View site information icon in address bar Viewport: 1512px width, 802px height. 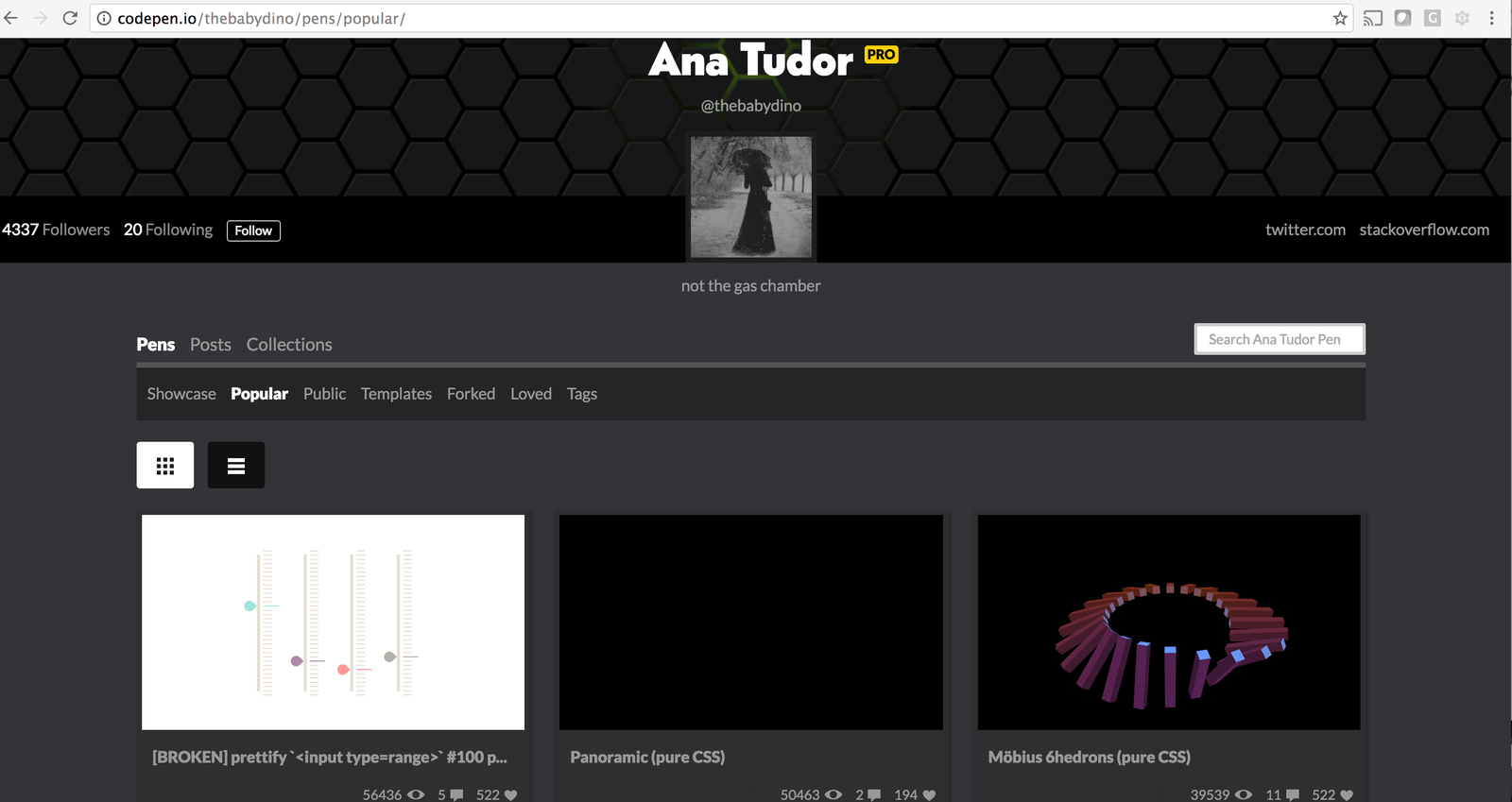[x=104, y=18]
